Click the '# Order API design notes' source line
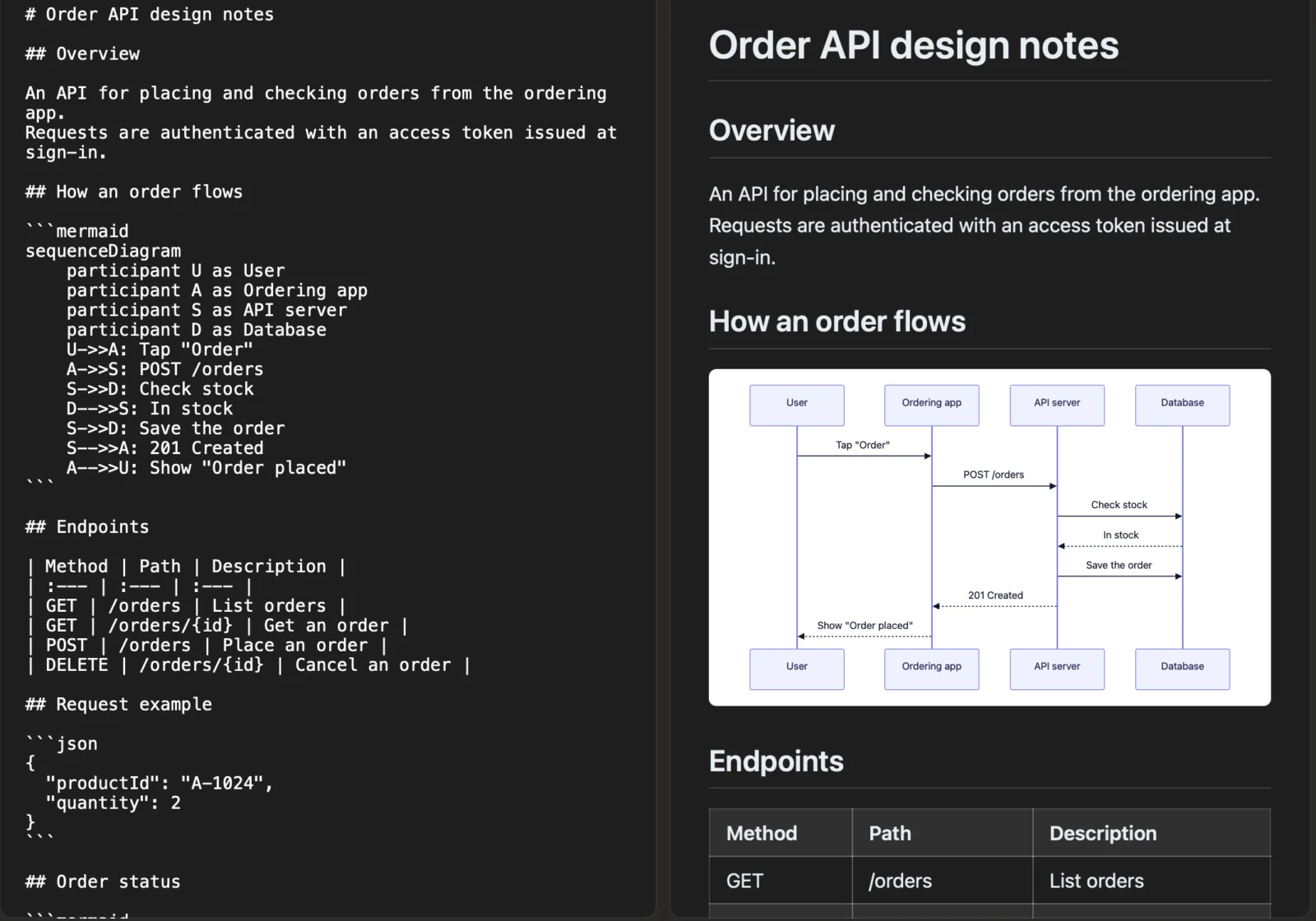1316x921 pixels. (x=149, y=14)
